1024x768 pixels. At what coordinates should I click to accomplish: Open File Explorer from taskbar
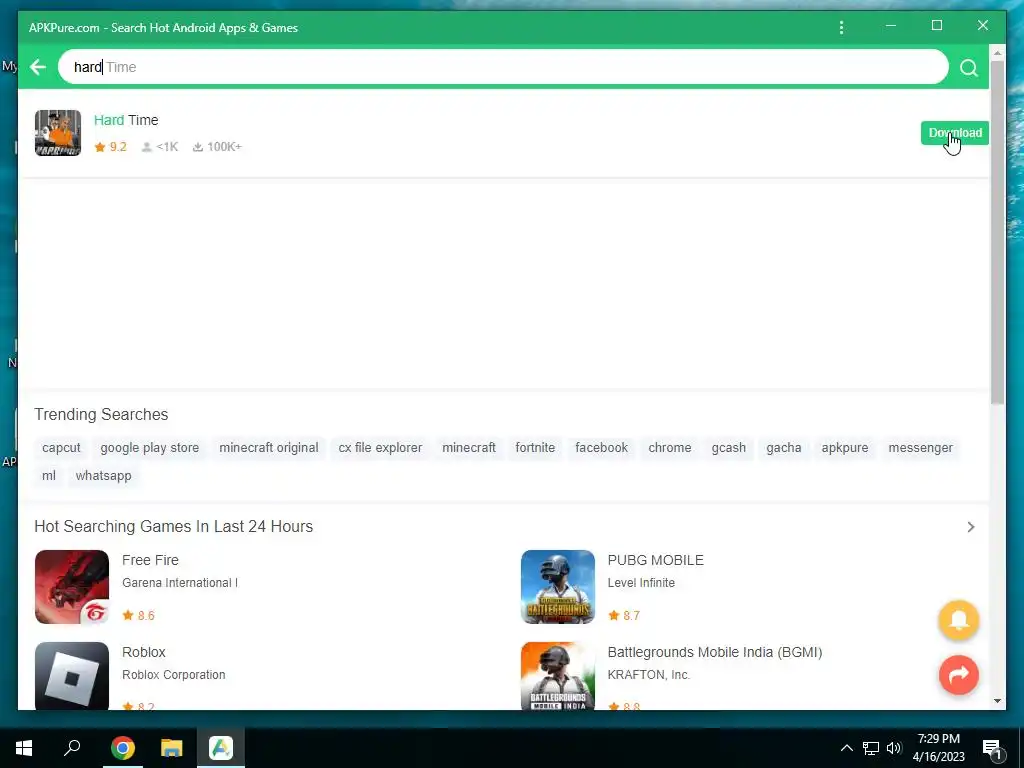[x=172, y=748]
